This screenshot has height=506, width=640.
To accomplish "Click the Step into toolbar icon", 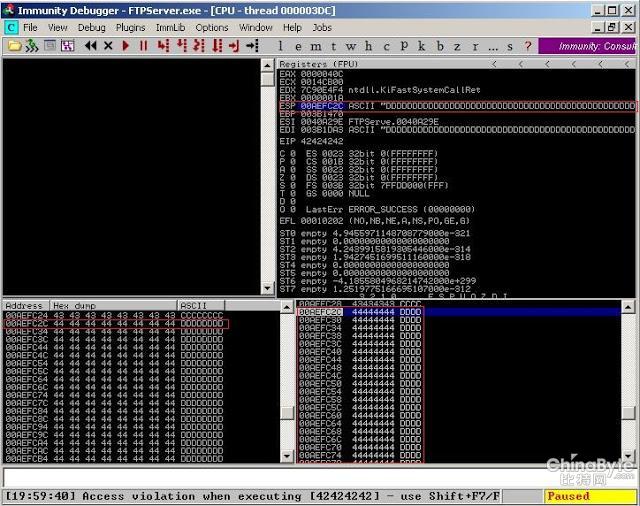I will [x=163, y=46].
